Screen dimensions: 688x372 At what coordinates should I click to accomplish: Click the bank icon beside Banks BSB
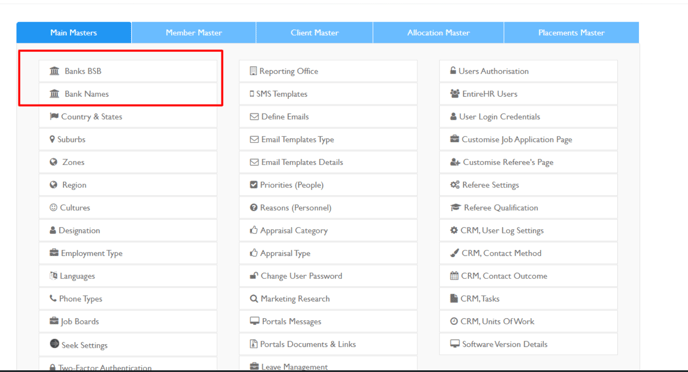54,71
